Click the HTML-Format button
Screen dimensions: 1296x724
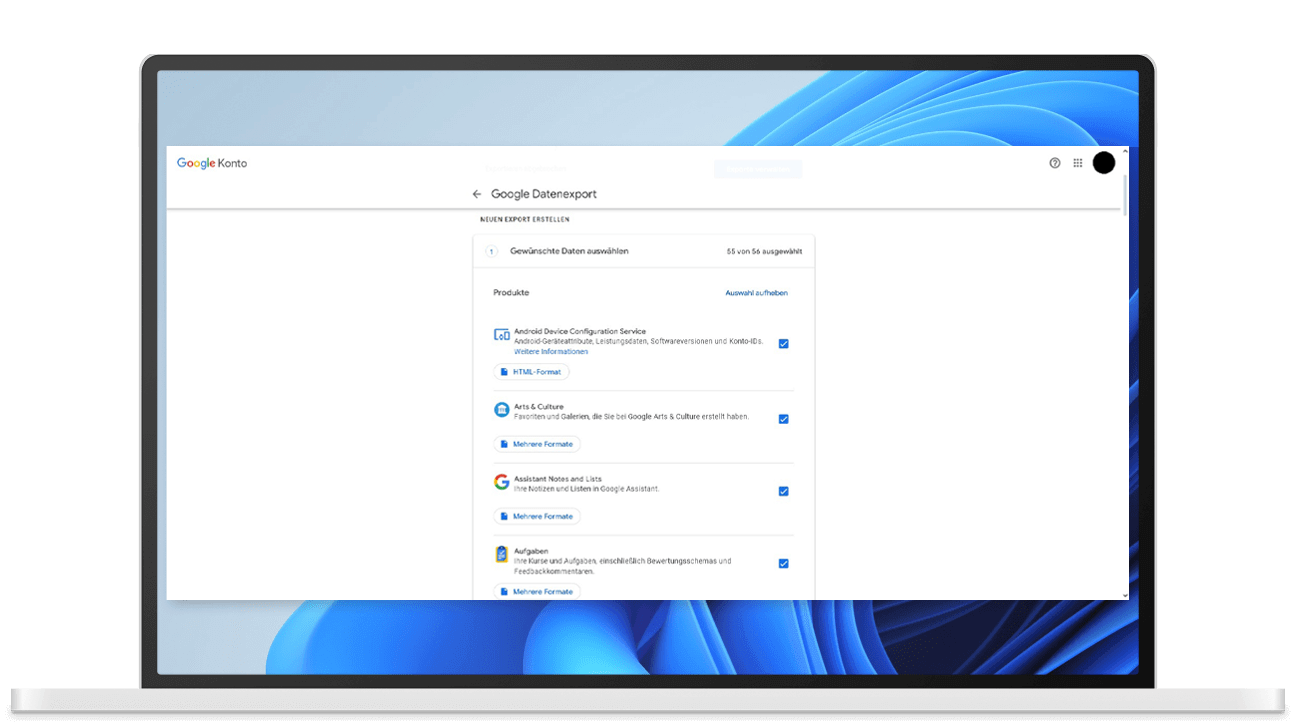pos(531,372)
